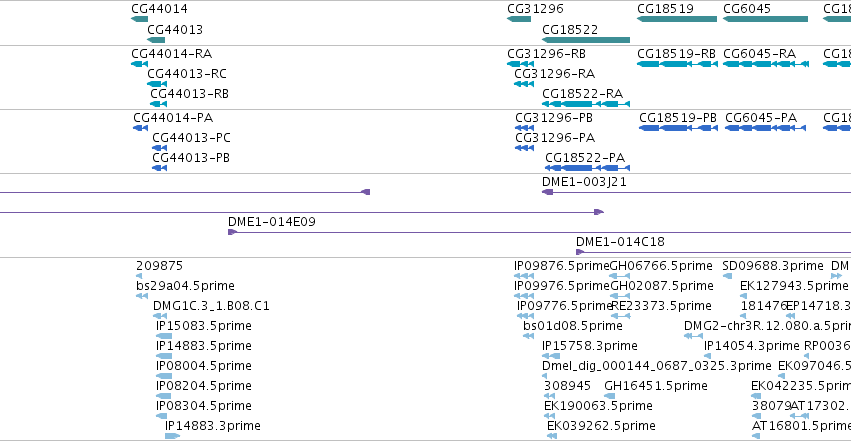The height and width of the screenshot is (441, 851).
Task: Select EST AT16801.5prime
Action: point(755,436)
